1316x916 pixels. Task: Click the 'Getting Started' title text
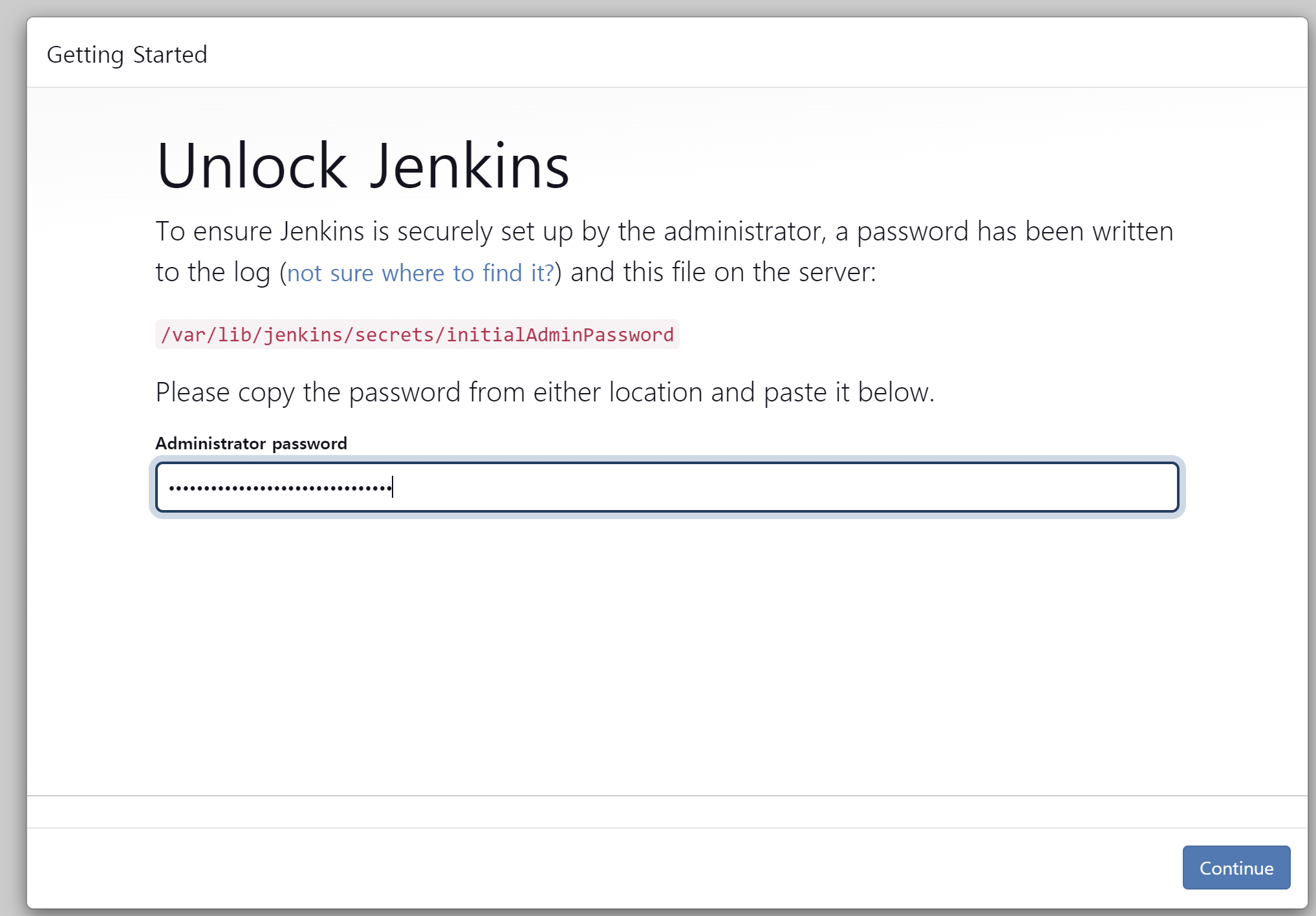click(127, 55)
